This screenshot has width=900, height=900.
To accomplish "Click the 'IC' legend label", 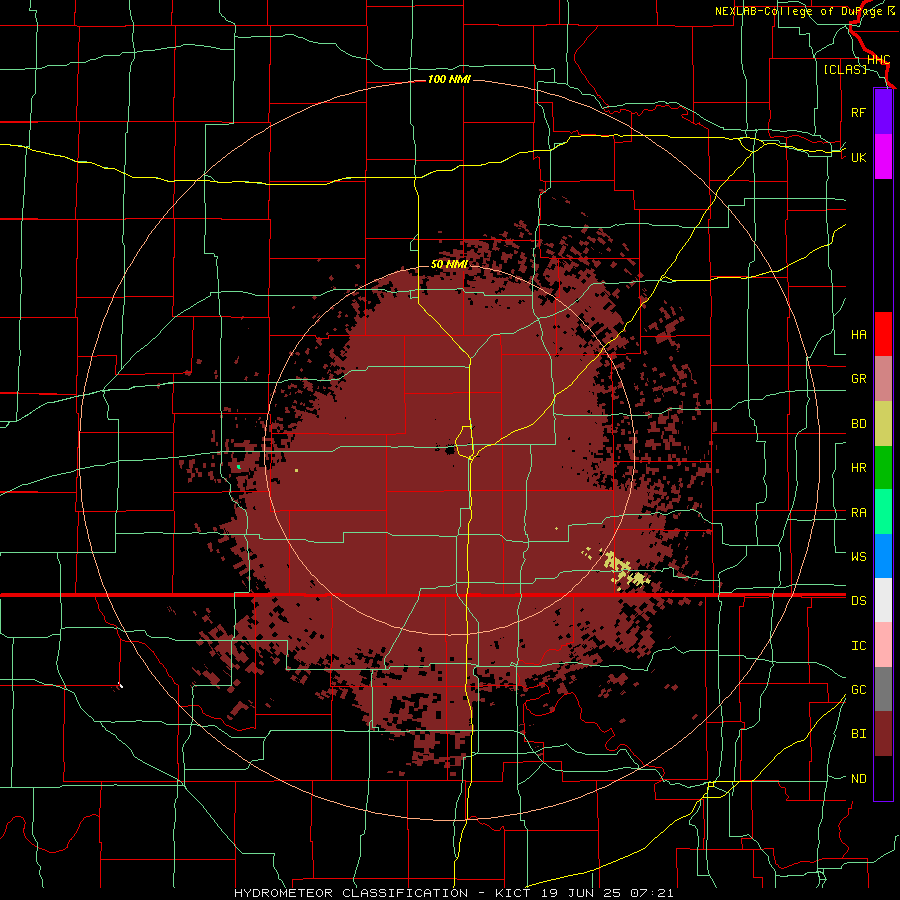I will (859, 646).
